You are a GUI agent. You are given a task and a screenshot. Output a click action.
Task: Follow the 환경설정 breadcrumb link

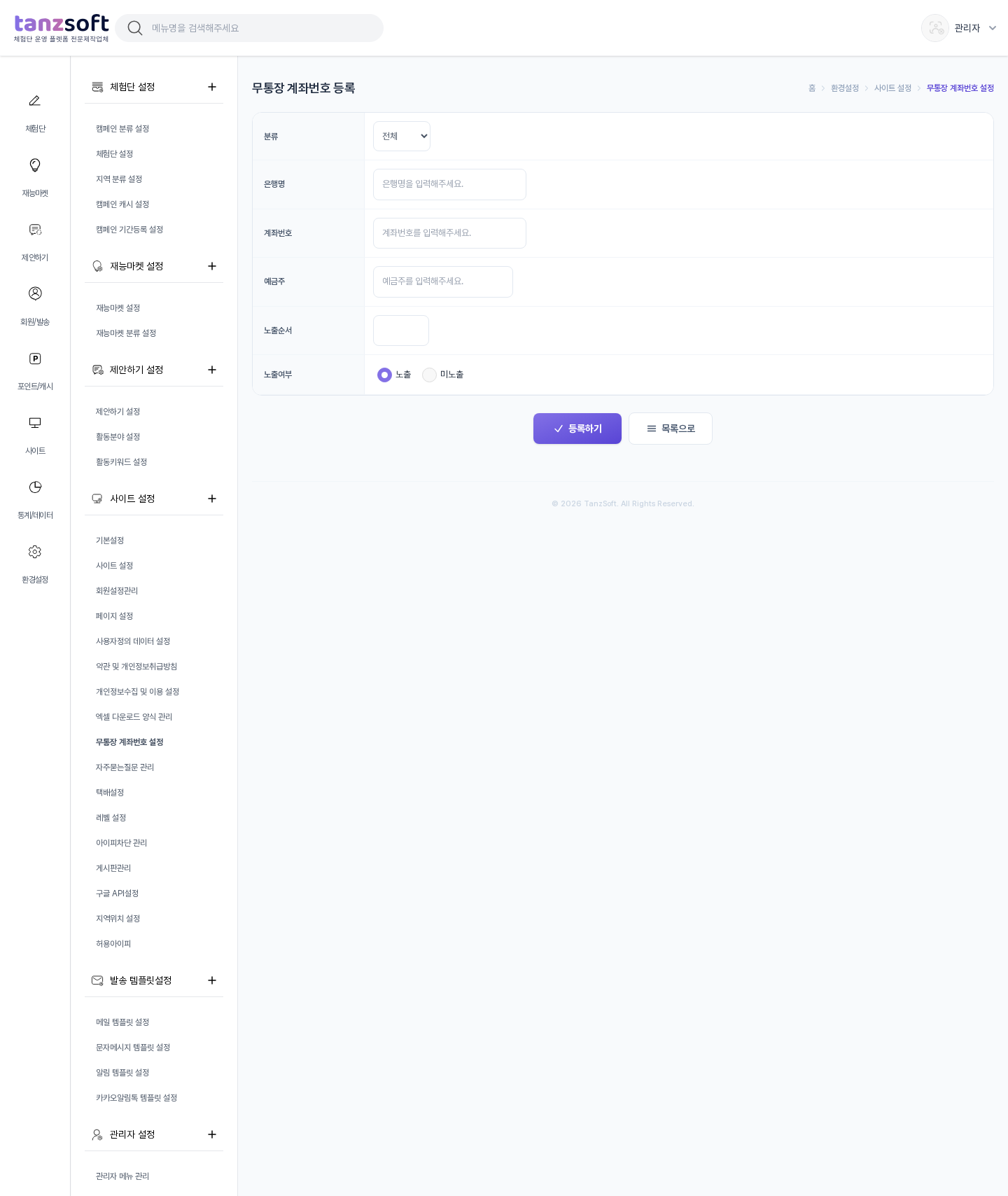click(845, 88)
